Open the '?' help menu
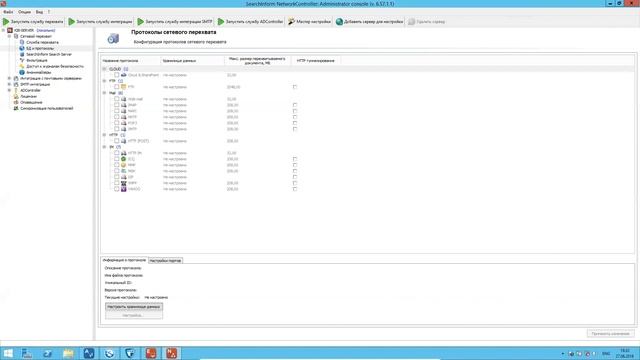Screen dimensions: 640x360 [x=49, y=12]
